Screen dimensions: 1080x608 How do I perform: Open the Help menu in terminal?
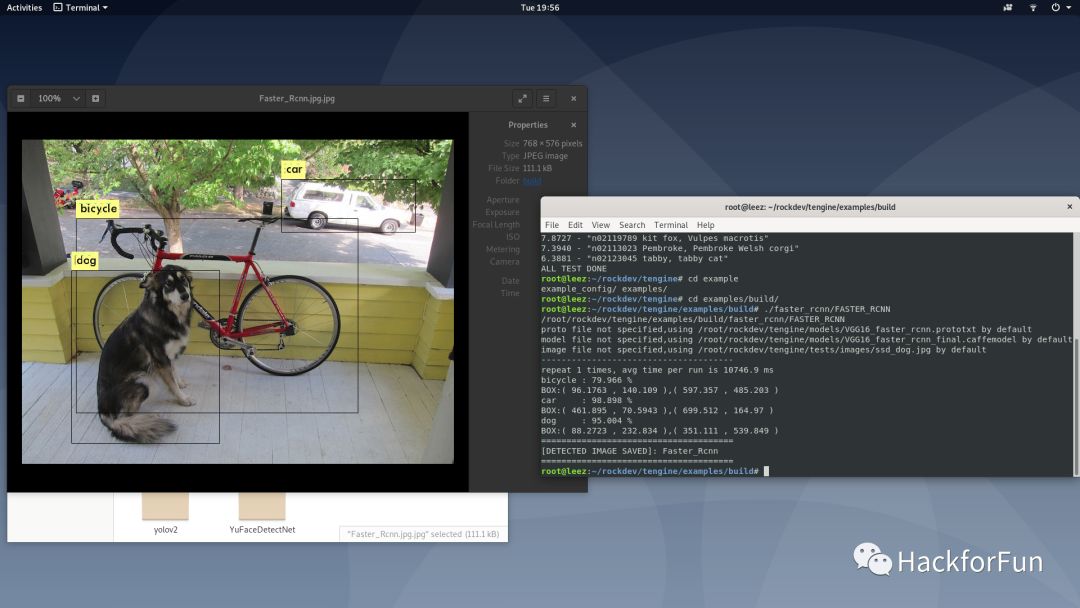click(x=705, y=225)
